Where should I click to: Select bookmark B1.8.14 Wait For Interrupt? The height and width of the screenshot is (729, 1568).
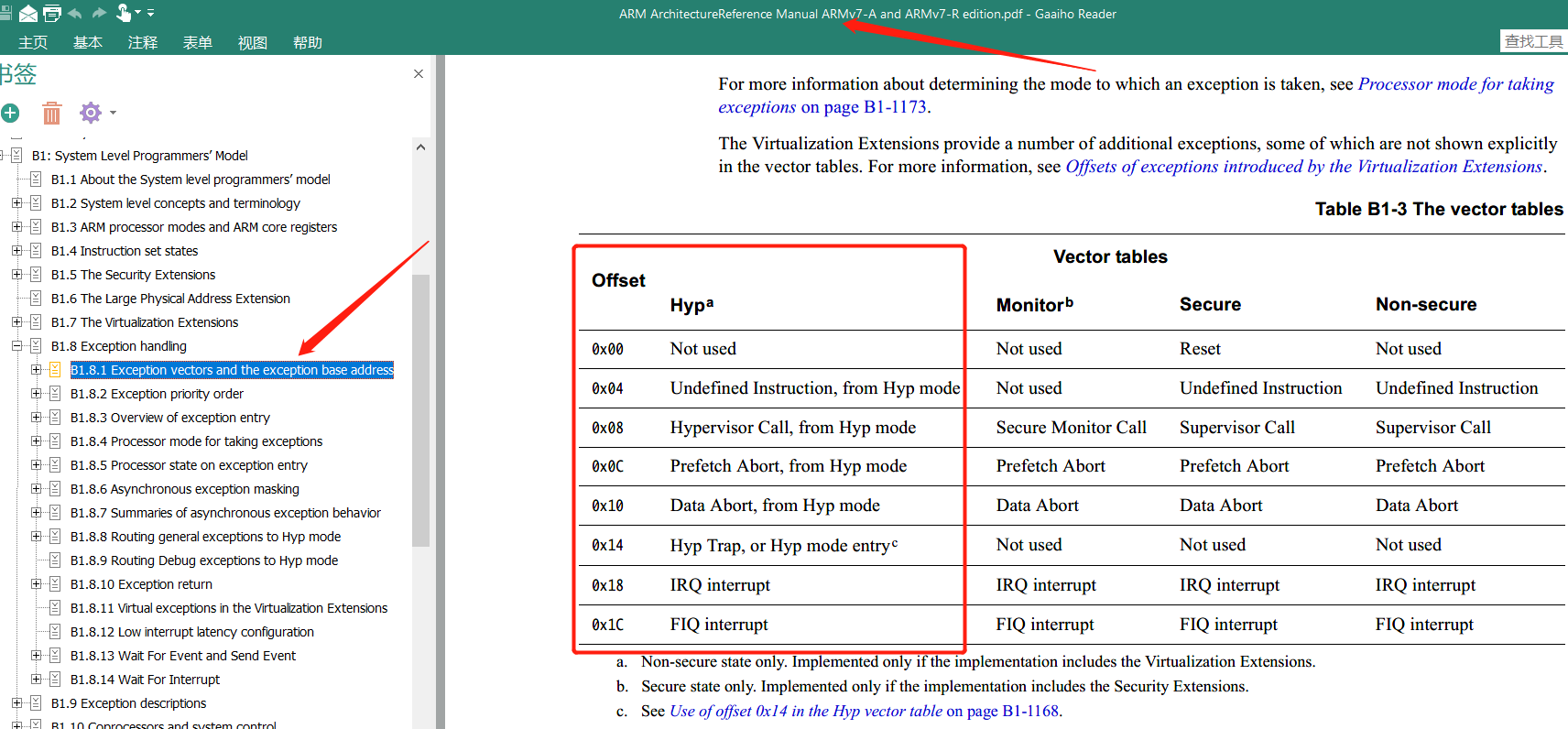pyautogui.click(x=145, y=680)
